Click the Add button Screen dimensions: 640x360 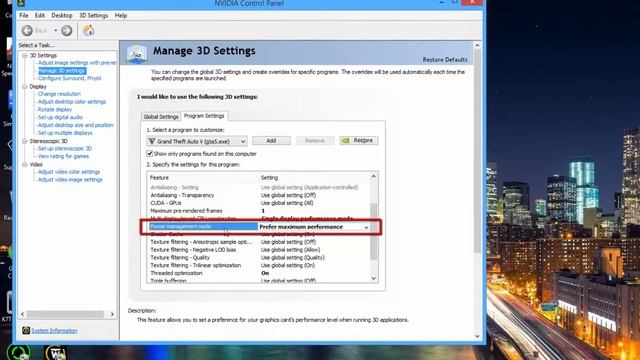pos(271,140)
